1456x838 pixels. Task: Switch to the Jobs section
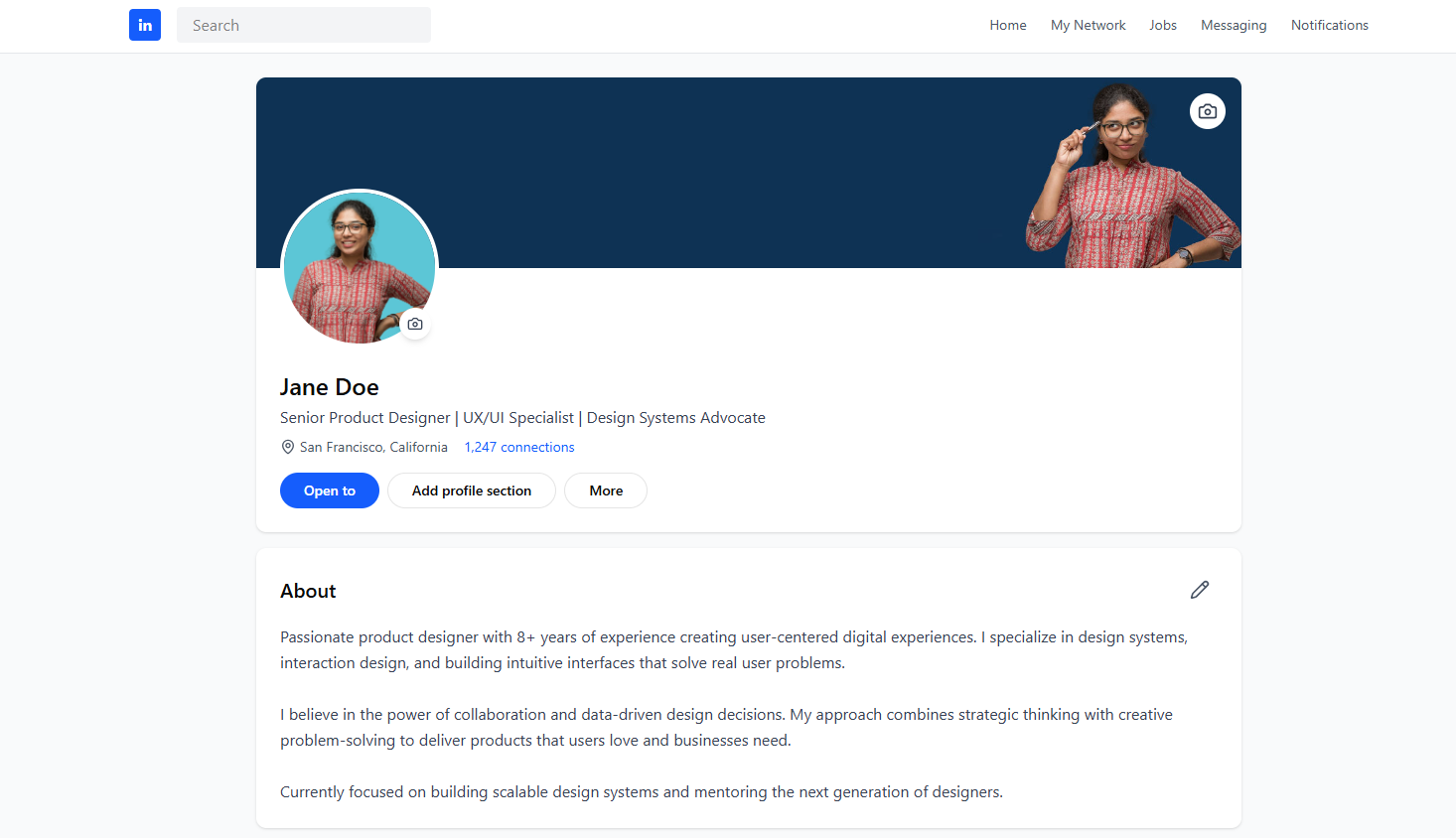pyautogui.click(x=1162, y=25)
